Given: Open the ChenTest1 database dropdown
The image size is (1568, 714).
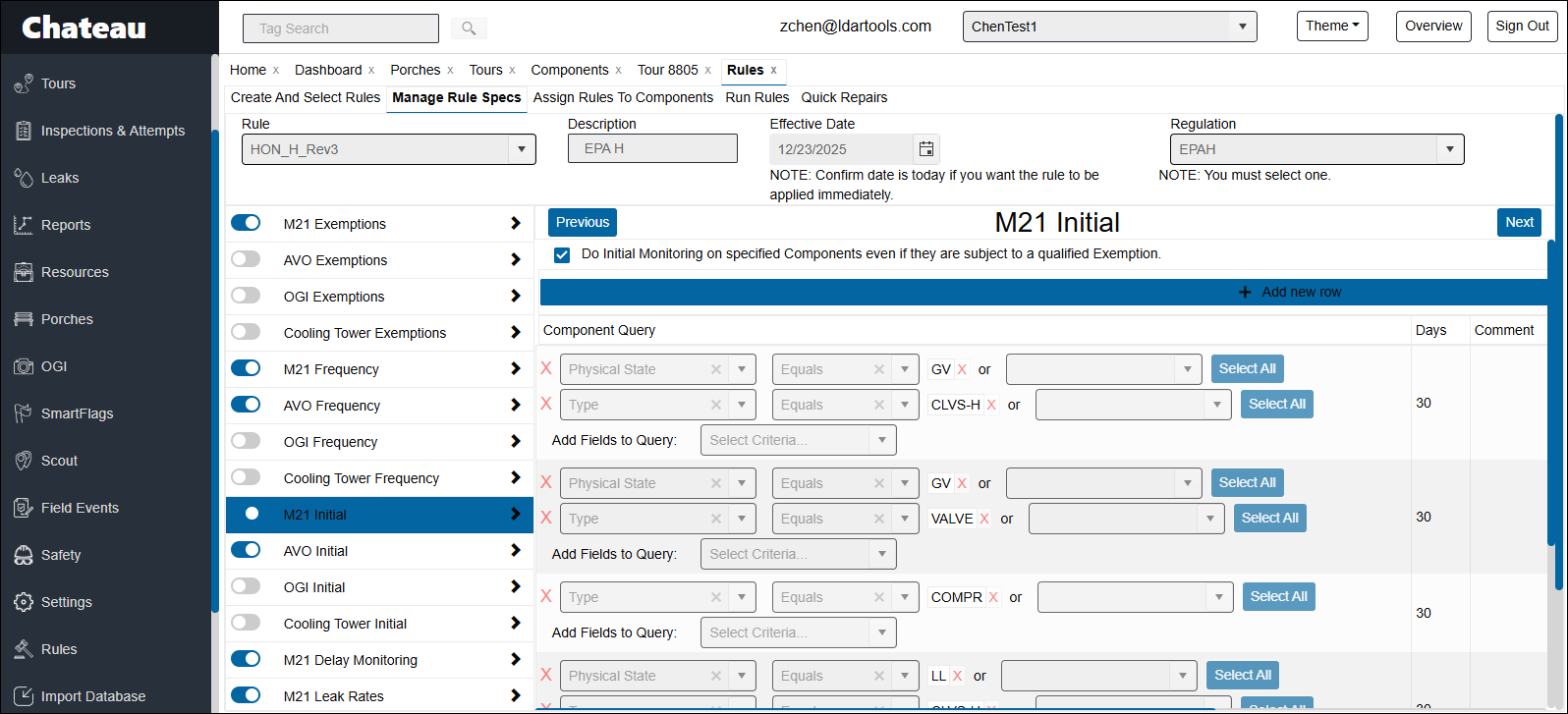Looking at the screenshot, I should click(1110, 27).
